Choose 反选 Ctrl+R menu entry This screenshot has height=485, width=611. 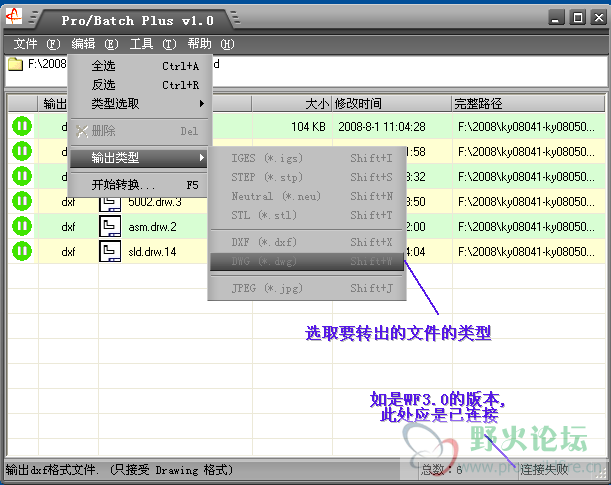click(x=139, y=85)
